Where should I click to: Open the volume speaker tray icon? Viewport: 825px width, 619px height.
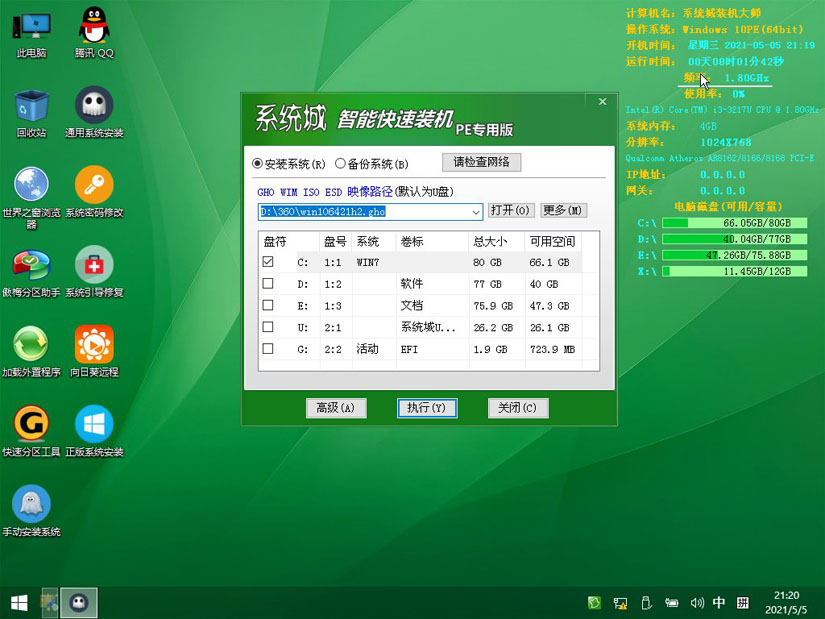coord(697,603)
